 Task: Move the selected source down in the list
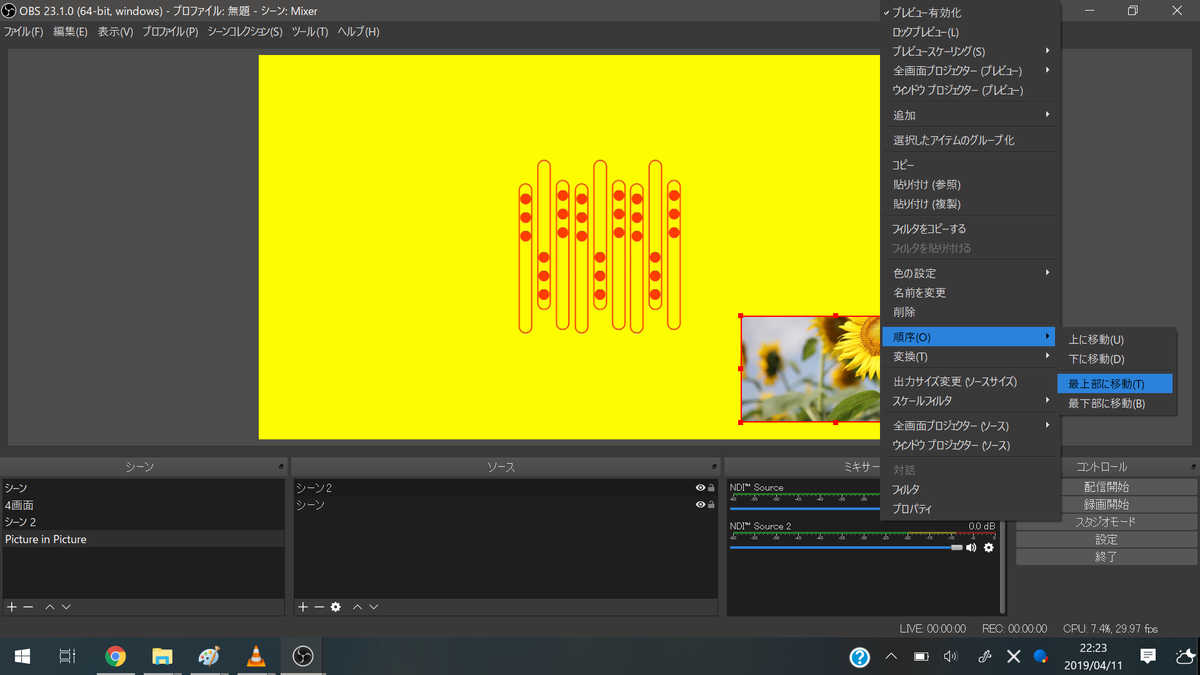(373, 607)
